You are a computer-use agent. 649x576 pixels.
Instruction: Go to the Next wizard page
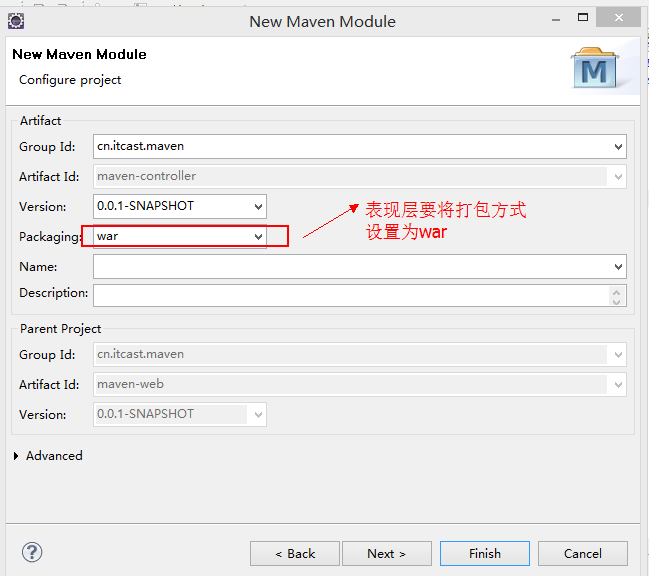[x=386, y=553]
